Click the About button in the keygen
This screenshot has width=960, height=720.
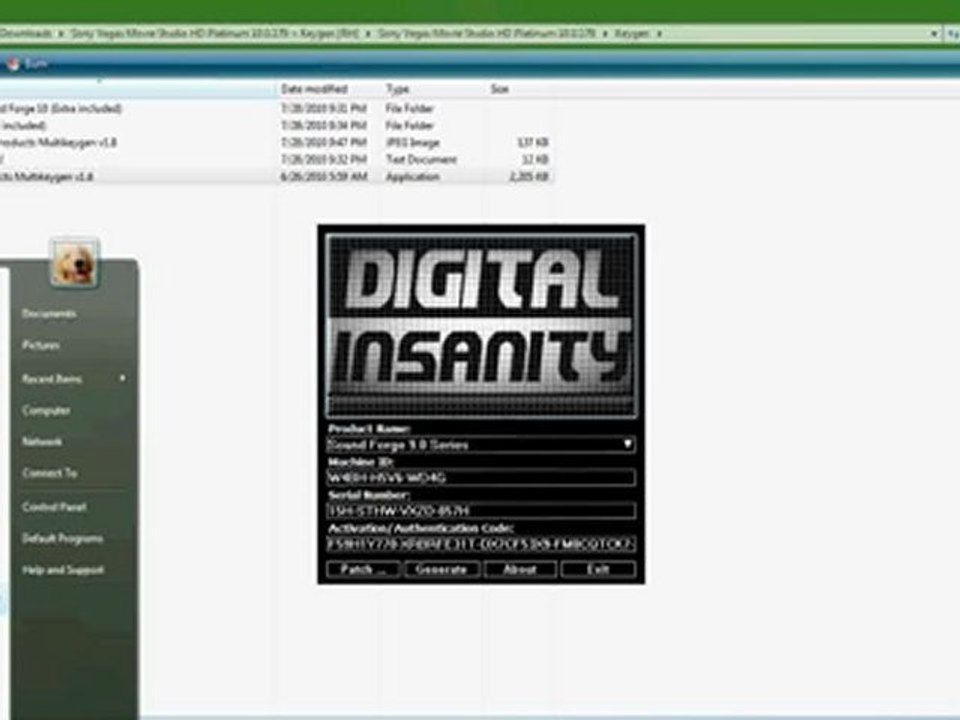click(x=520, y=569)
